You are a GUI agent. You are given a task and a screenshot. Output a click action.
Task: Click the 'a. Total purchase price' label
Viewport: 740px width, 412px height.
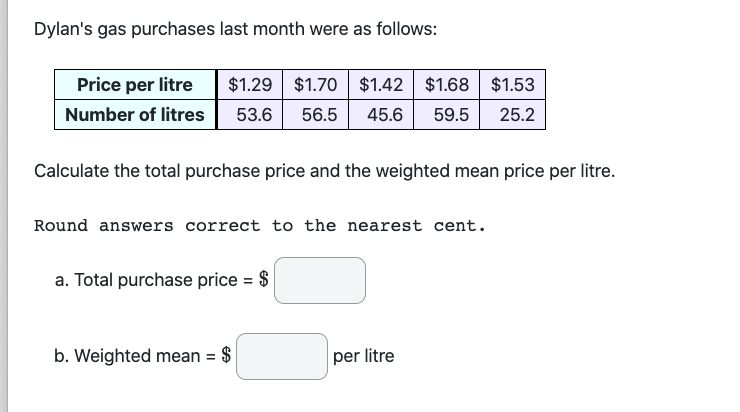click(150, 280)
